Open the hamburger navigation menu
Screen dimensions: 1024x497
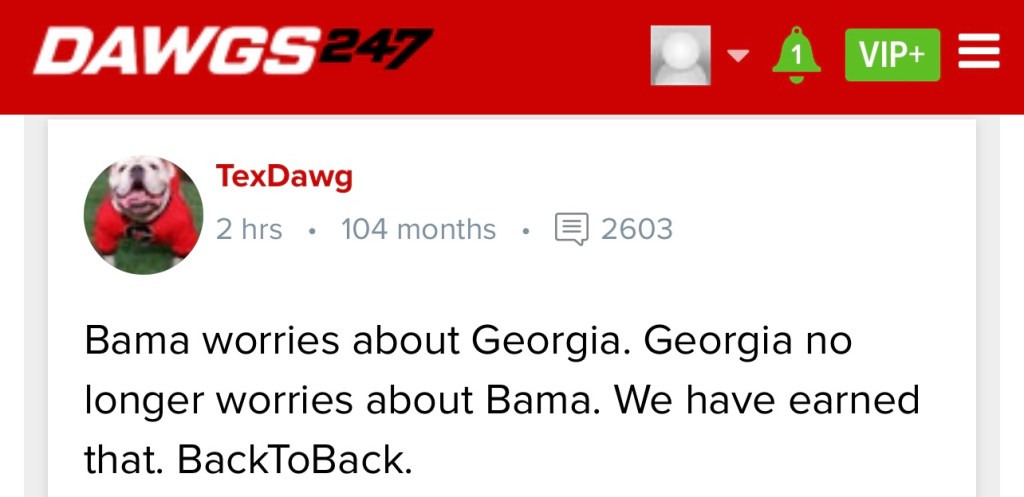tap(979, 54)
